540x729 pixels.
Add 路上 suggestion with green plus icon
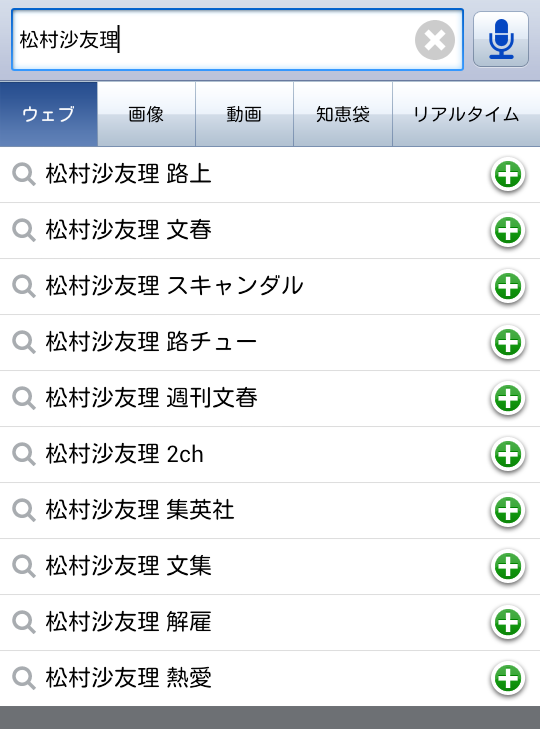[x=508, y=175]
